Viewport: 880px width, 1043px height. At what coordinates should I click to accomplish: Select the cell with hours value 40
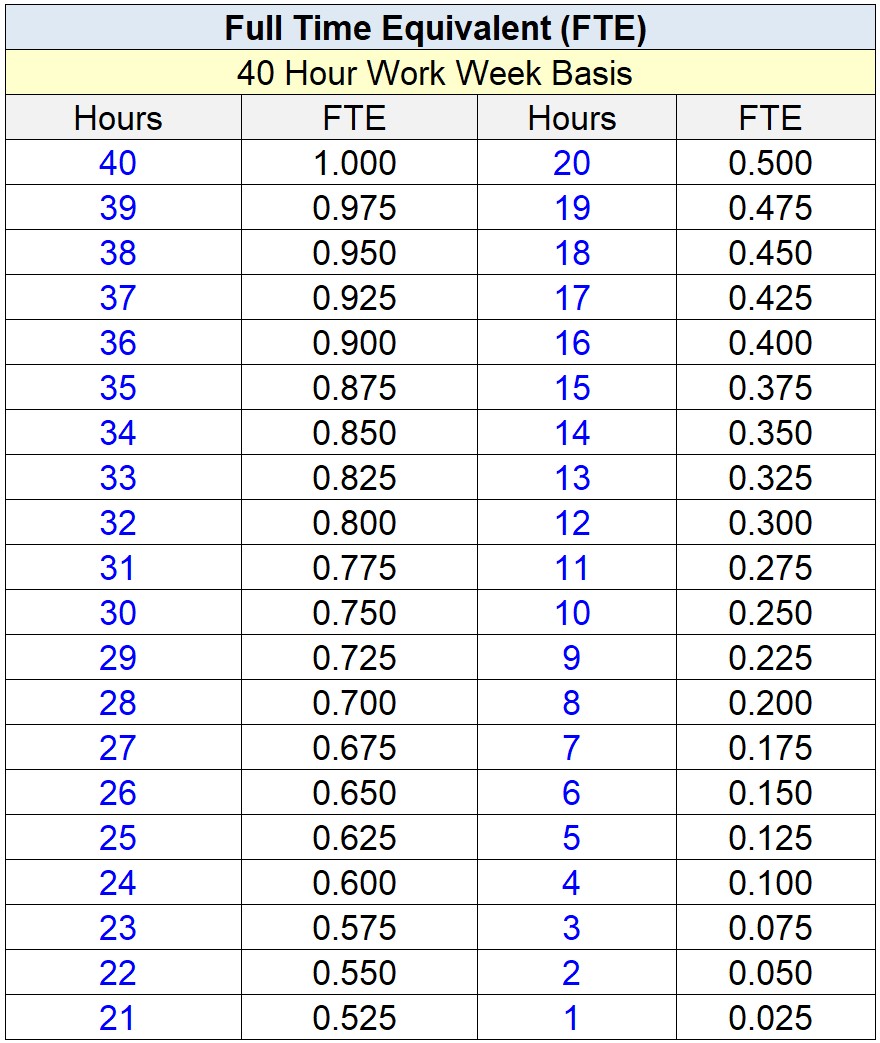pyautogui.click(x=120, y=163)
